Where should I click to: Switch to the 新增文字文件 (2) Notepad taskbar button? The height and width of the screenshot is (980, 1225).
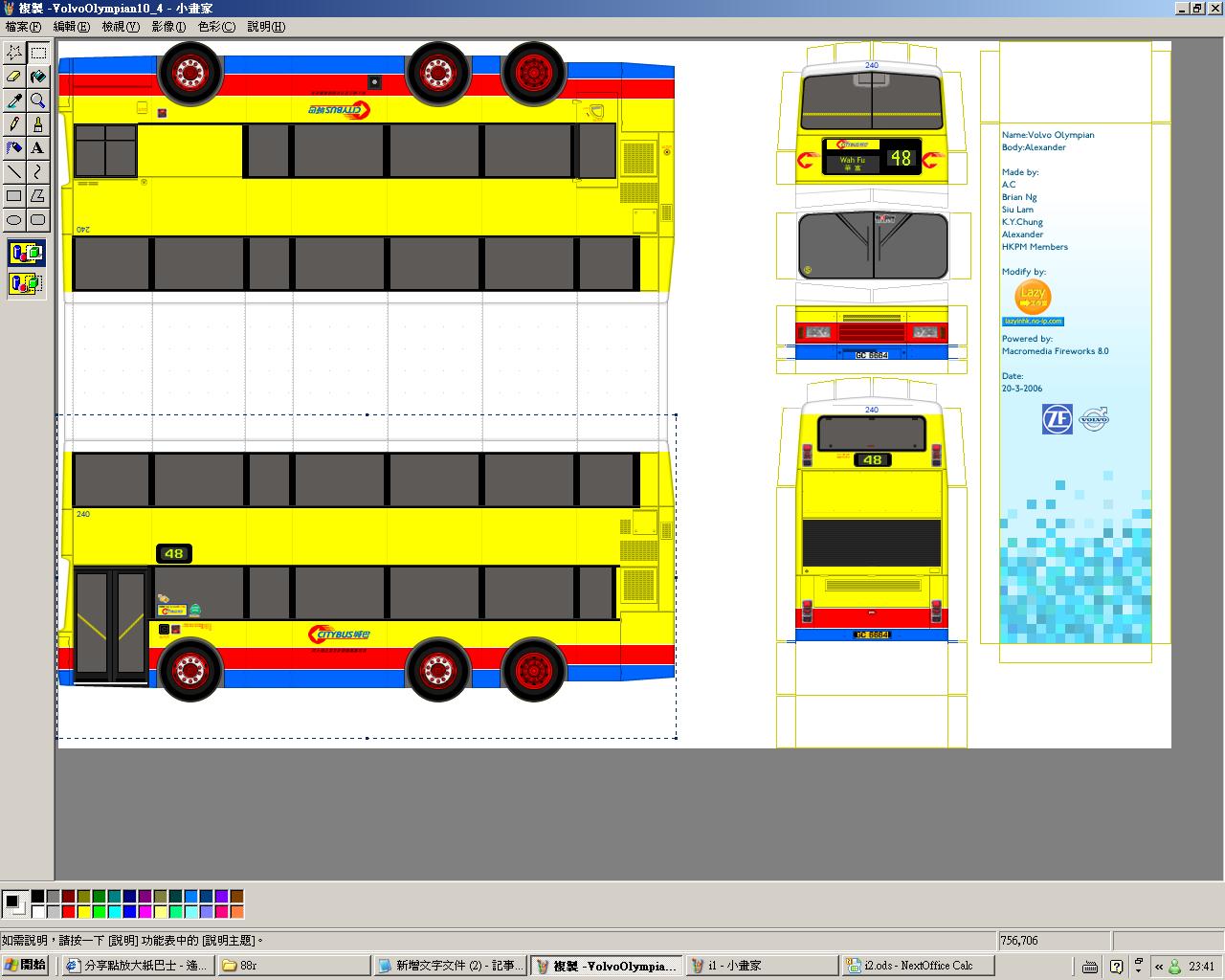click(450, 966)
